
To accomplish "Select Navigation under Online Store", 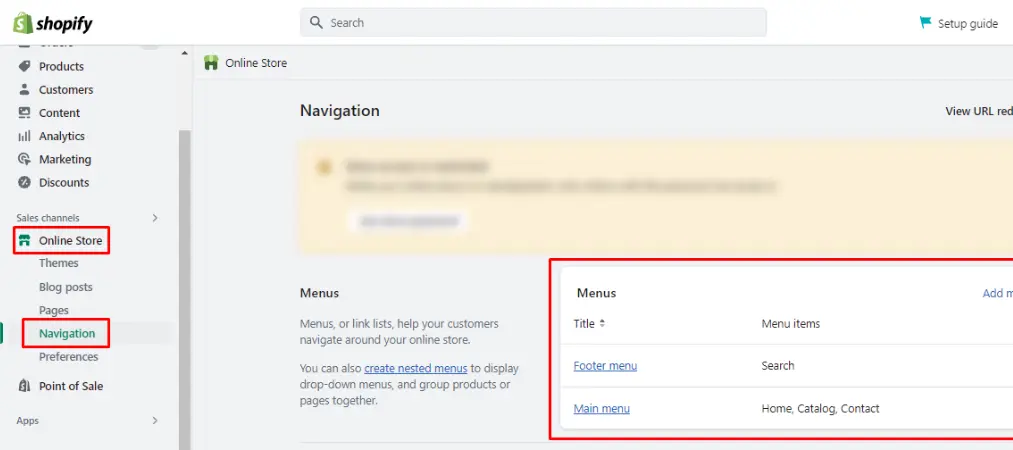I will tap(67, 333).
